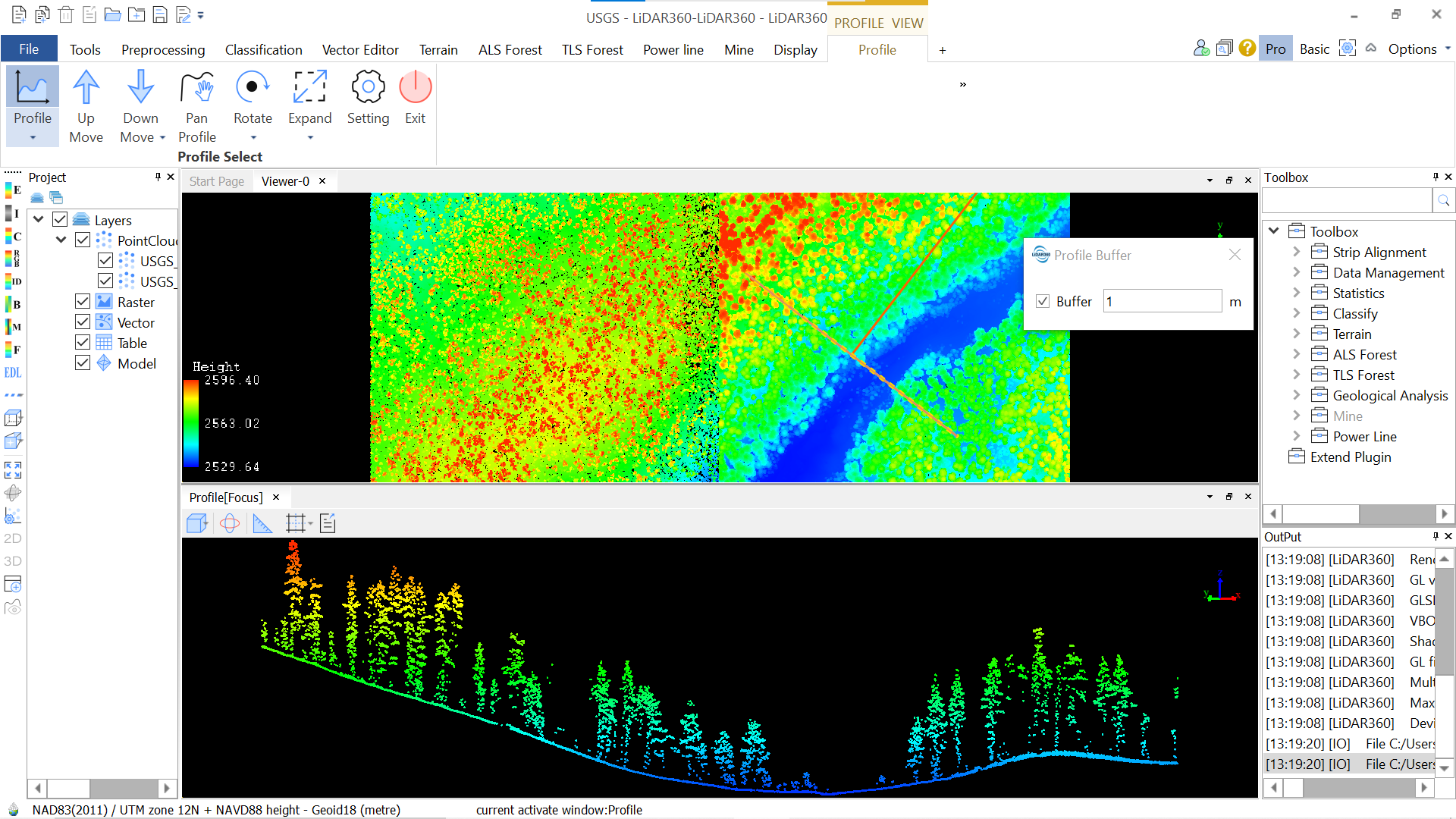Enable EDL rendering from the sidebar
The image size is (1456, 819).
tap(13, 372)
